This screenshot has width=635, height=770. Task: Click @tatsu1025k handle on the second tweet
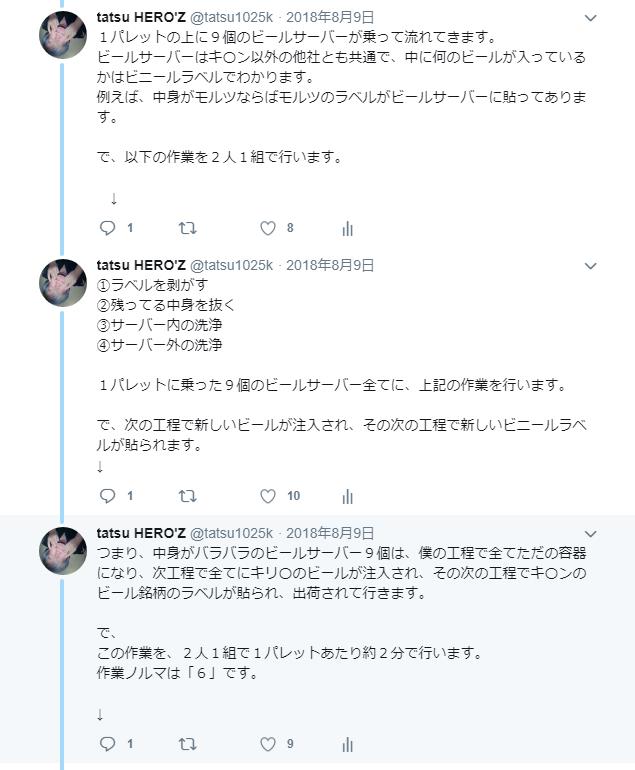[x=231, y=265]
